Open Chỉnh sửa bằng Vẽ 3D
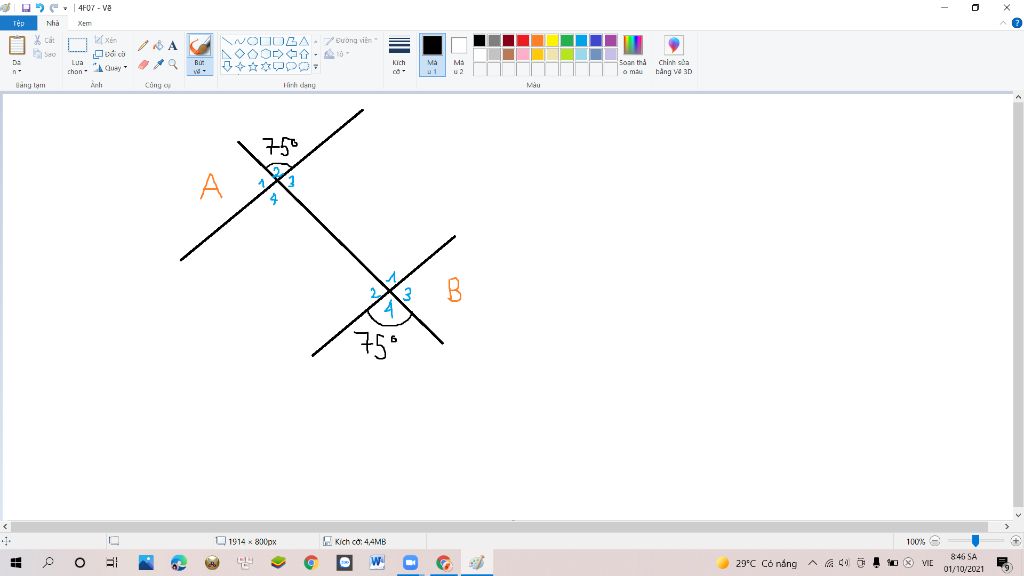Image resolution: width=1024 pixels, height=576 pixels. coord(674,55)
